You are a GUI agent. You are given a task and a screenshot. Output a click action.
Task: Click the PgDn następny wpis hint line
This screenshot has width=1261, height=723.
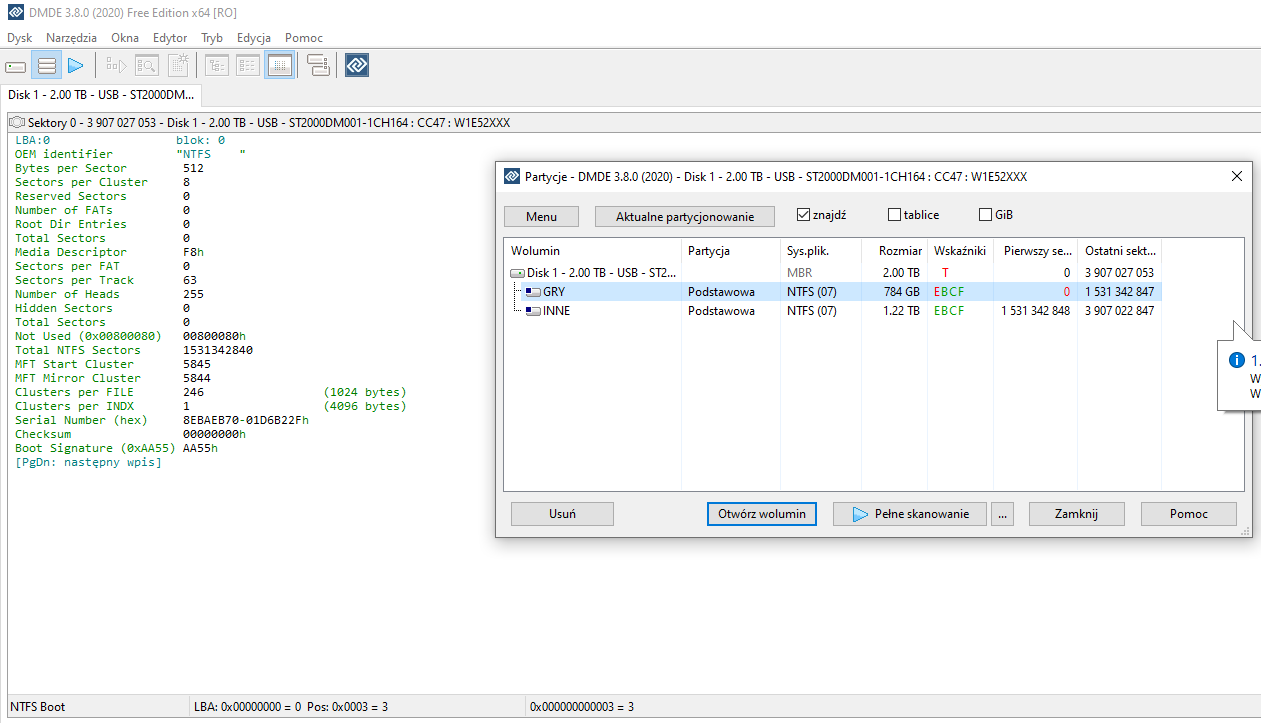[88, 462]
